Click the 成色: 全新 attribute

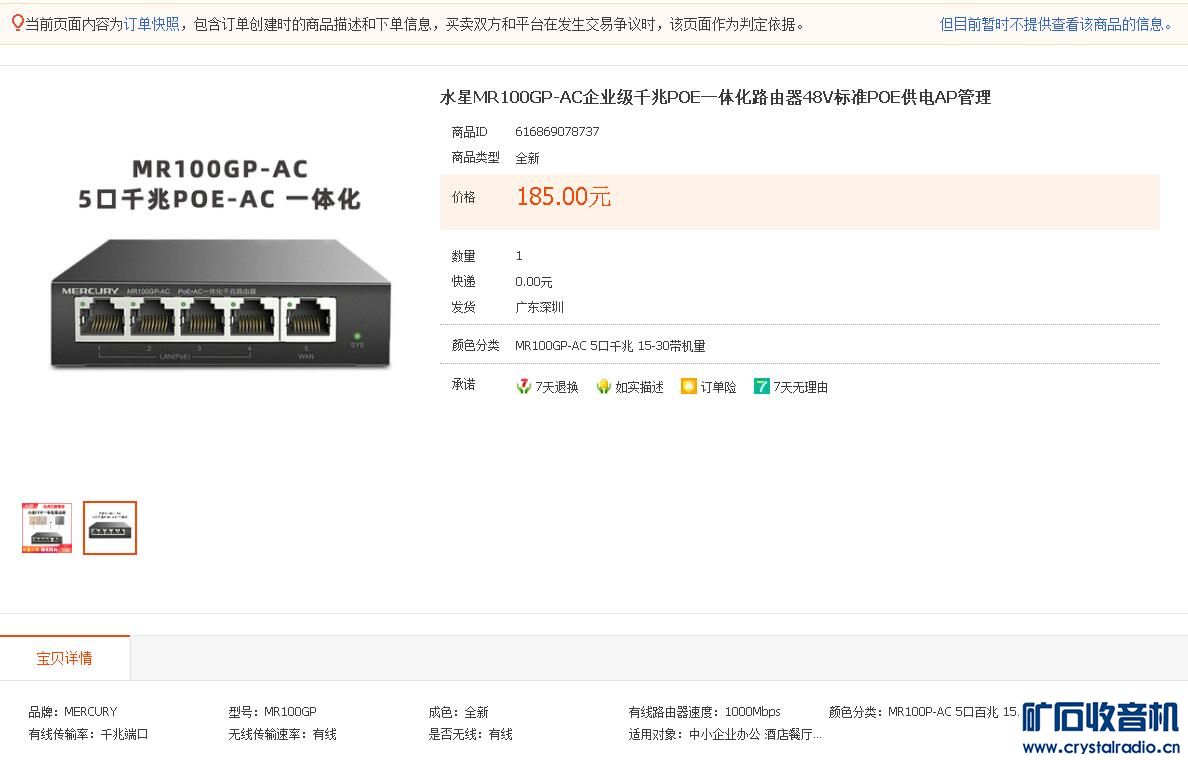pyautogui.click(x=458, y=712)
